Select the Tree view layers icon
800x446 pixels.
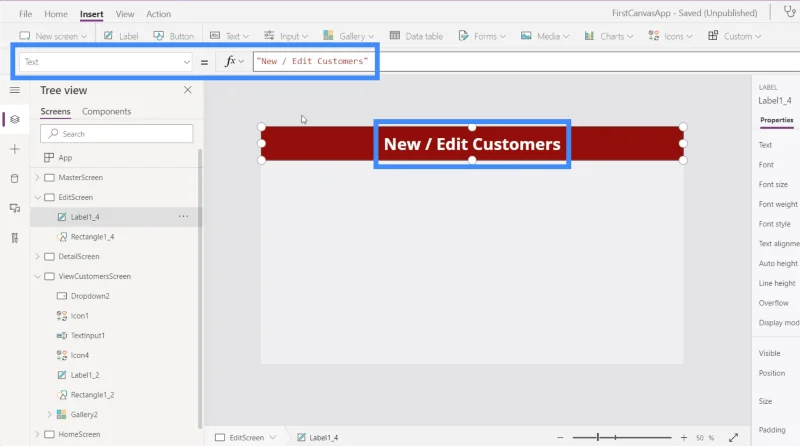point(15,119)
